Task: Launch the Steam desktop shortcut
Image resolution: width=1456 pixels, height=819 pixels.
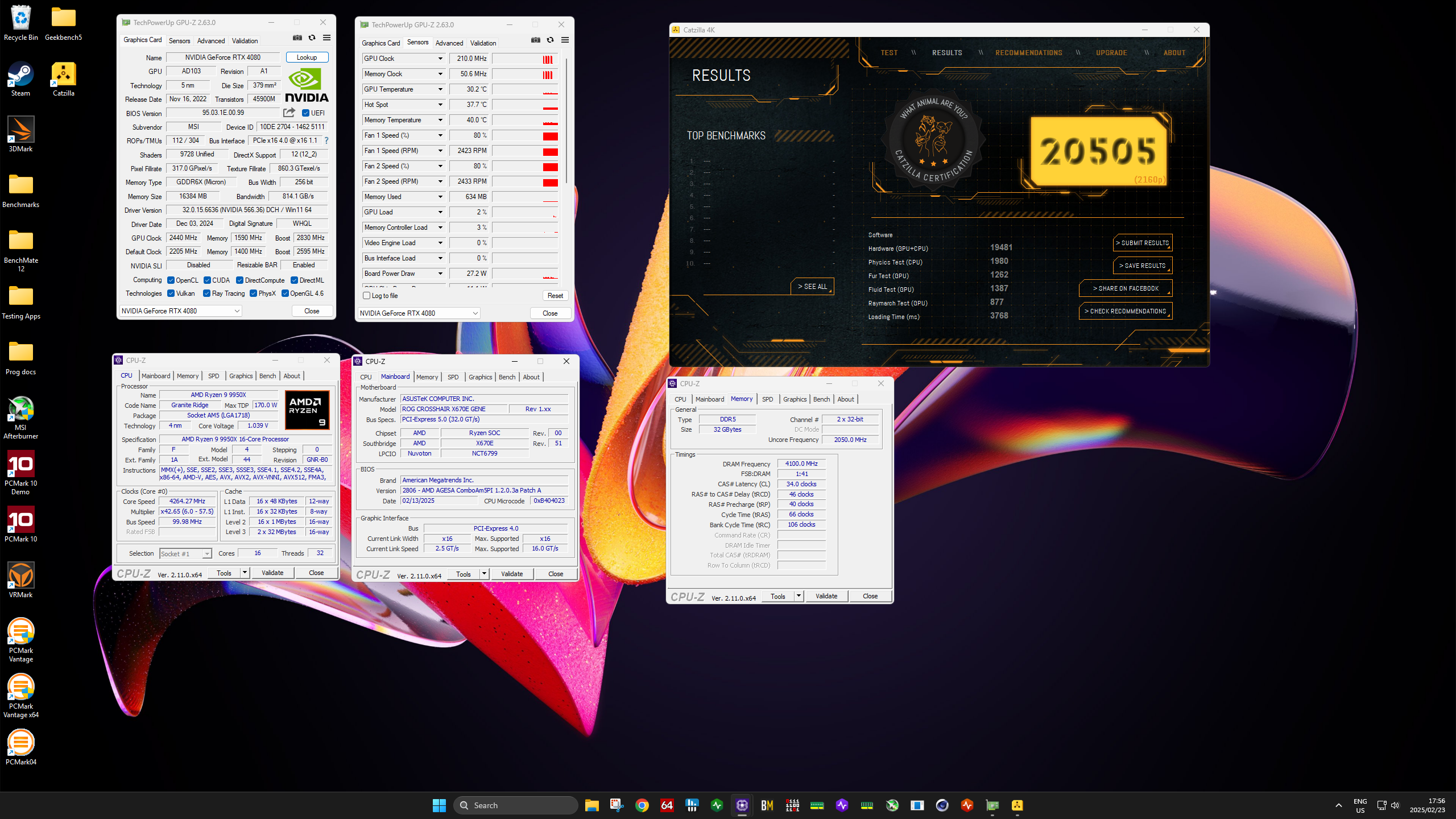Action: (21, 78)
